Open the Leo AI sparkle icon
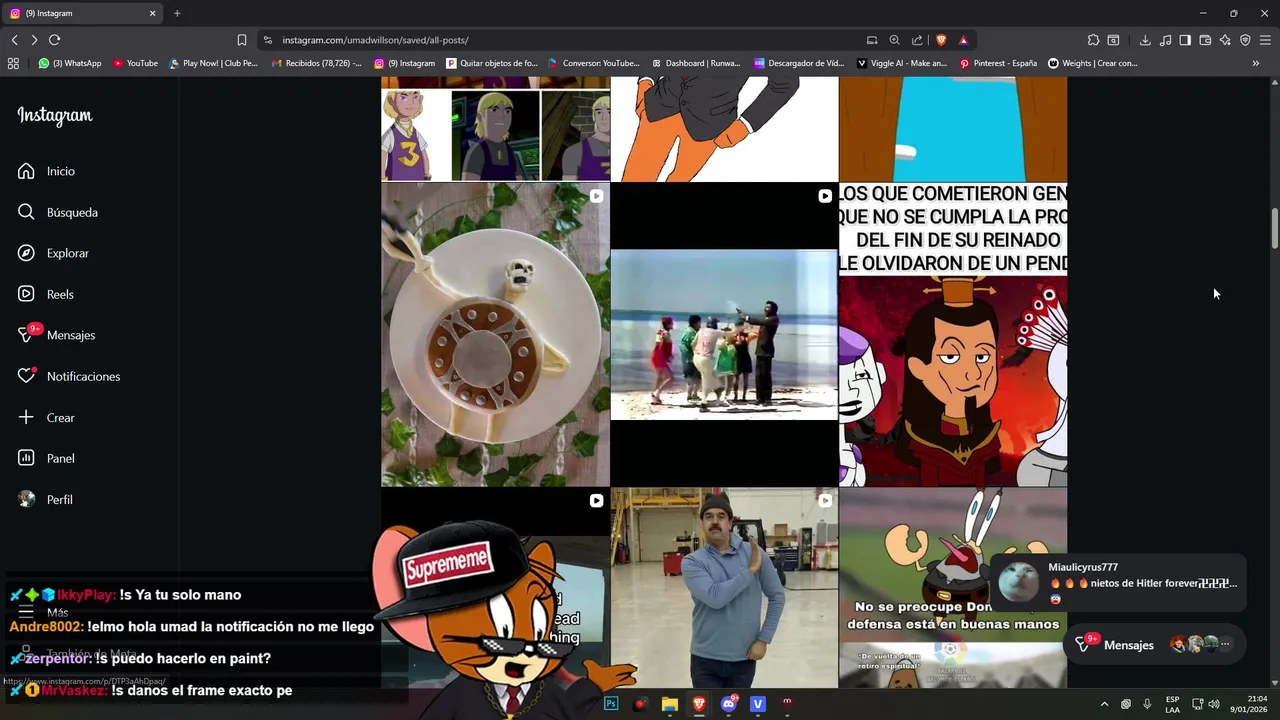Screen dimensions: 1280x720 pyautogui.click(x=1225, y=40)
